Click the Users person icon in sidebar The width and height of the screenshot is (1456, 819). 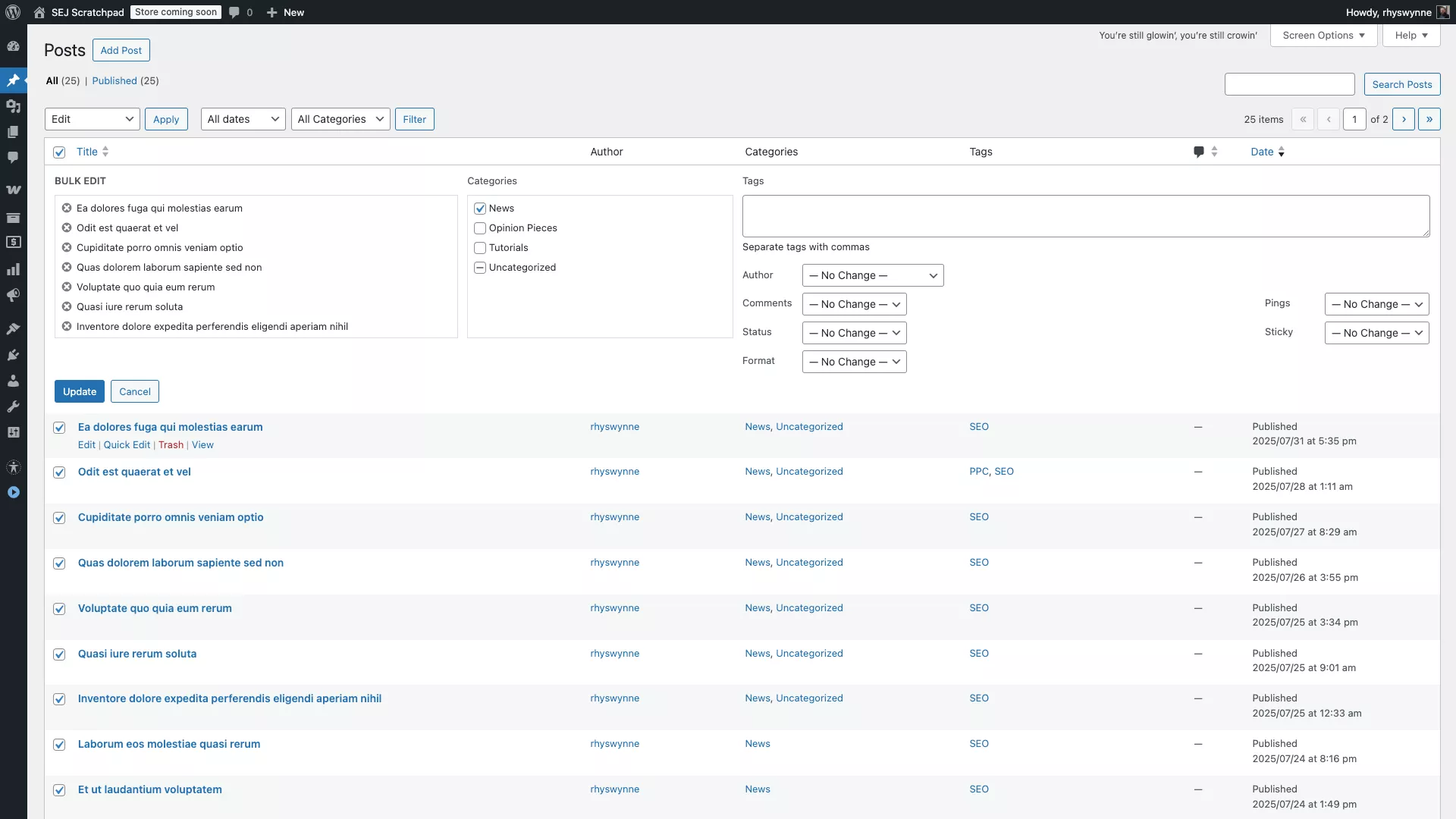[x=13, y=381]
